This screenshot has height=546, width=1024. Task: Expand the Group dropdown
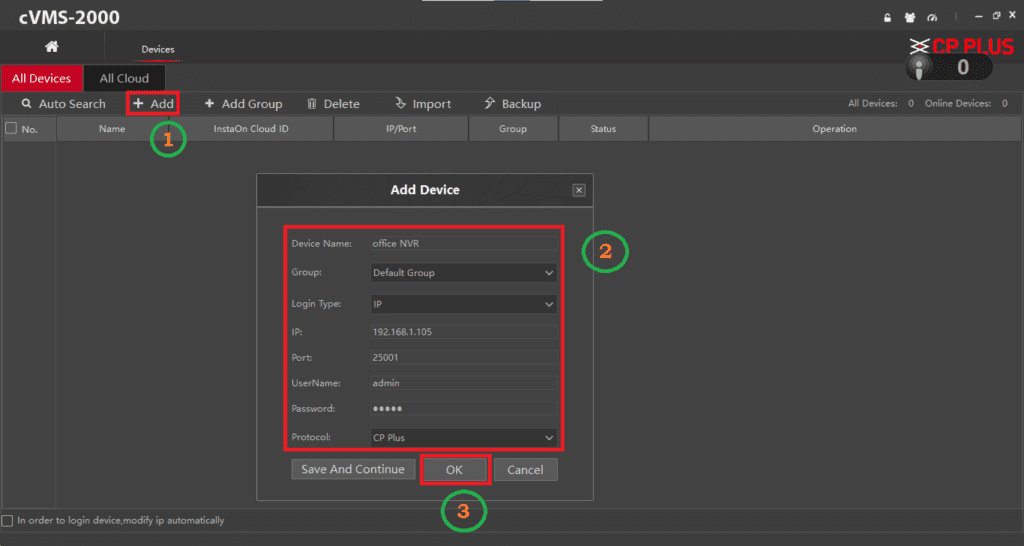pos(463,272)
